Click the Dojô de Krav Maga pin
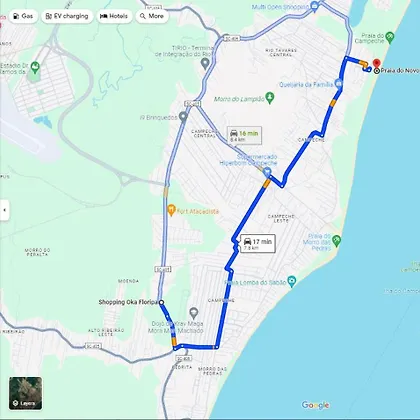 [194, 313]
